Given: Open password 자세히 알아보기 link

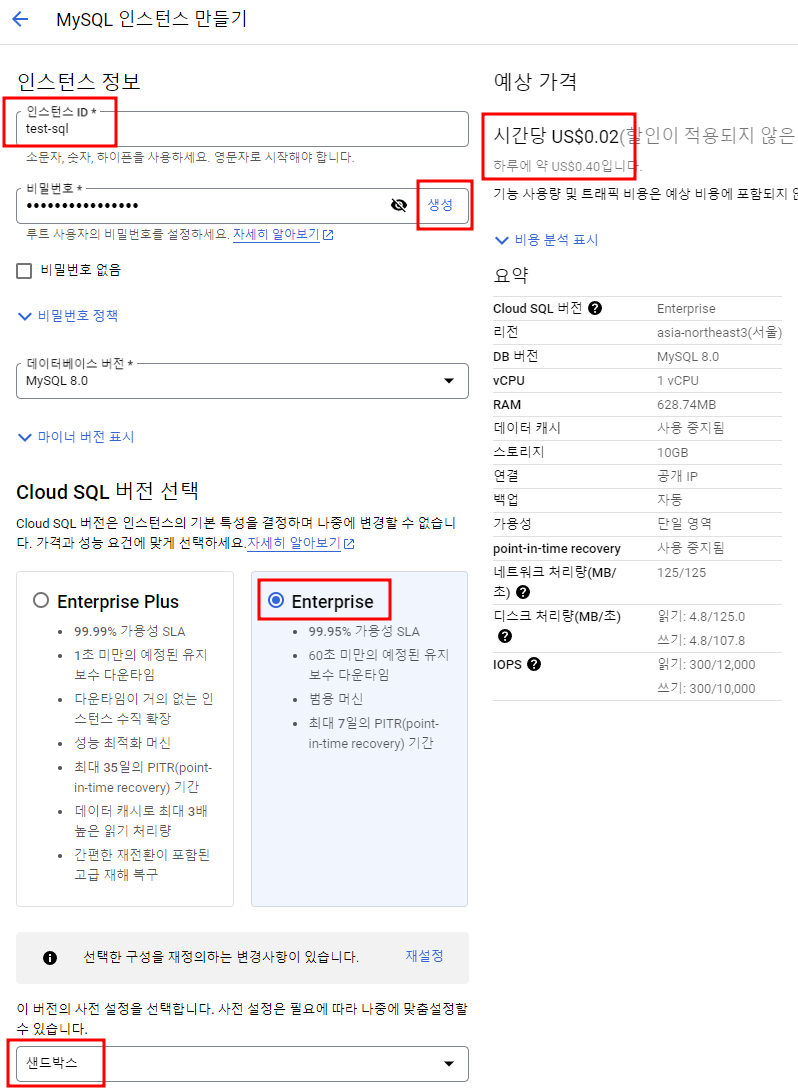Looking at the screenshot, I should [276, 234].
